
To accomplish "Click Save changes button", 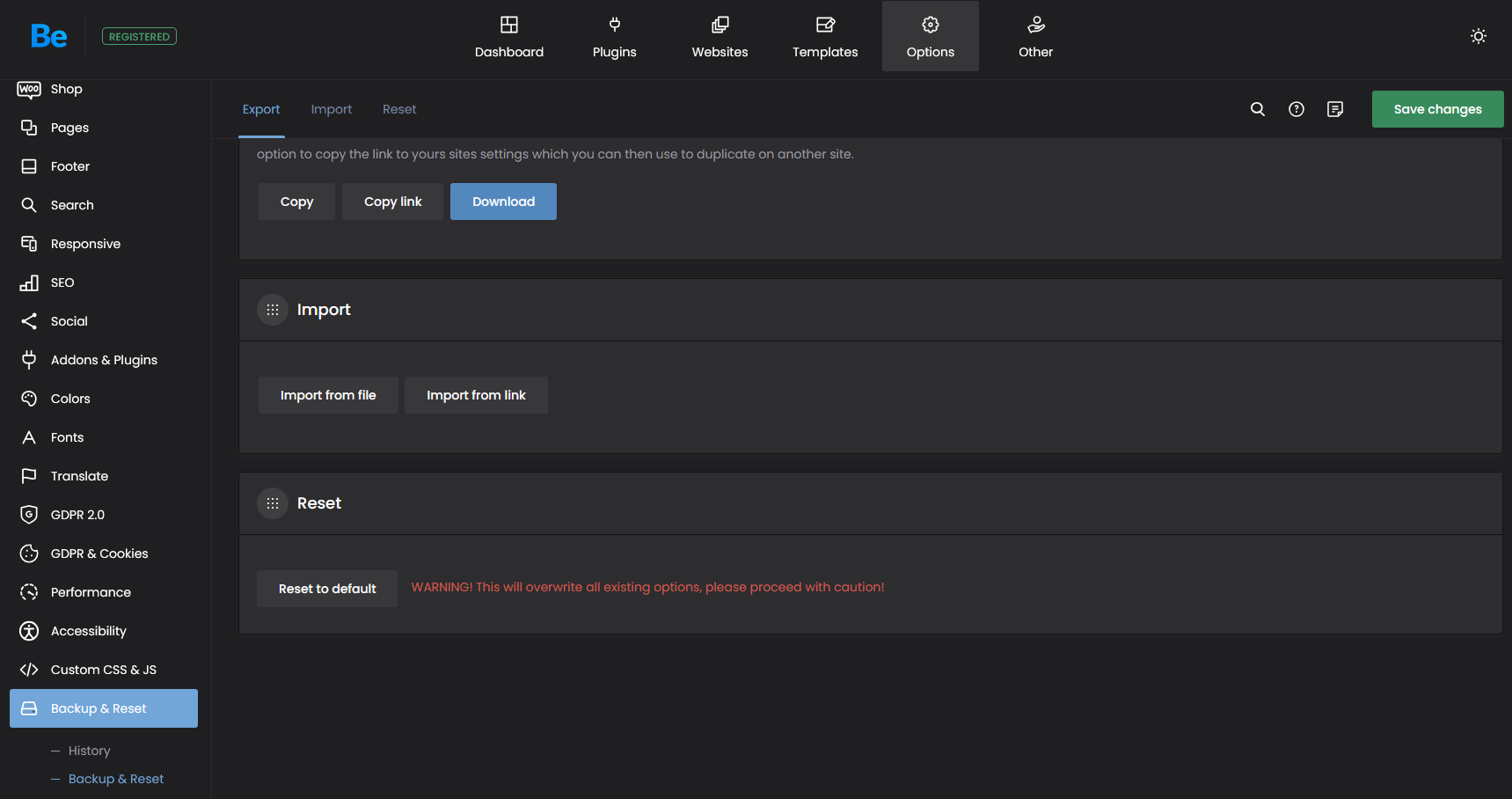I will 1437,109.
